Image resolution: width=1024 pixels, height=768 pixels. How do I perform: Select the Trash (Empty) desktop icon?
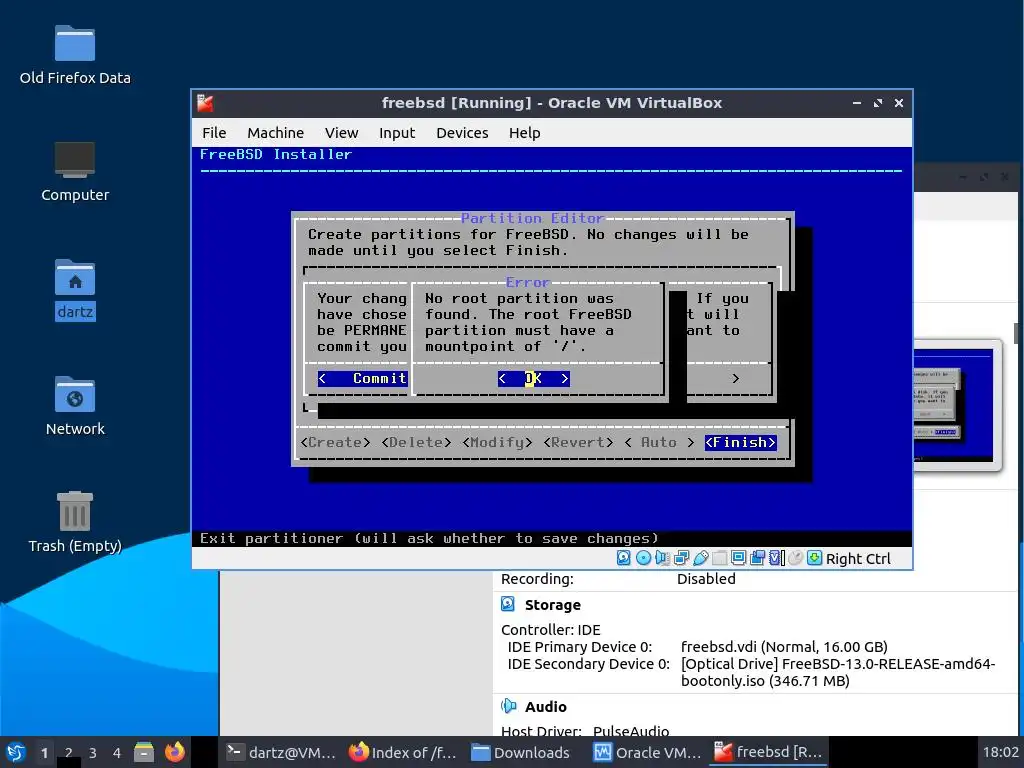[x=74, y=522]
